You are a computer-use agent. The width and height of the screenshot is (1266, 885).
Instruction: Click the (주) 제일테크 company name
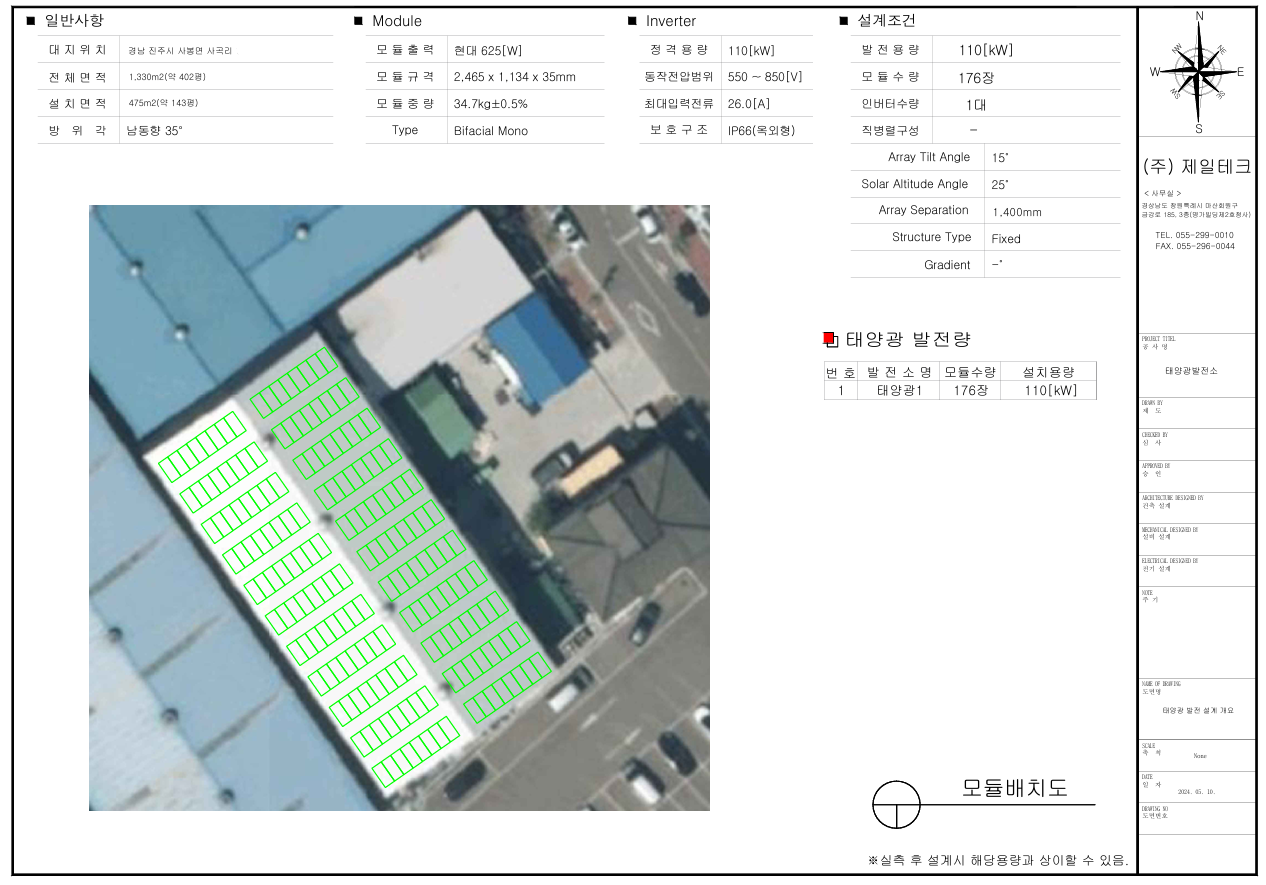1196,167
